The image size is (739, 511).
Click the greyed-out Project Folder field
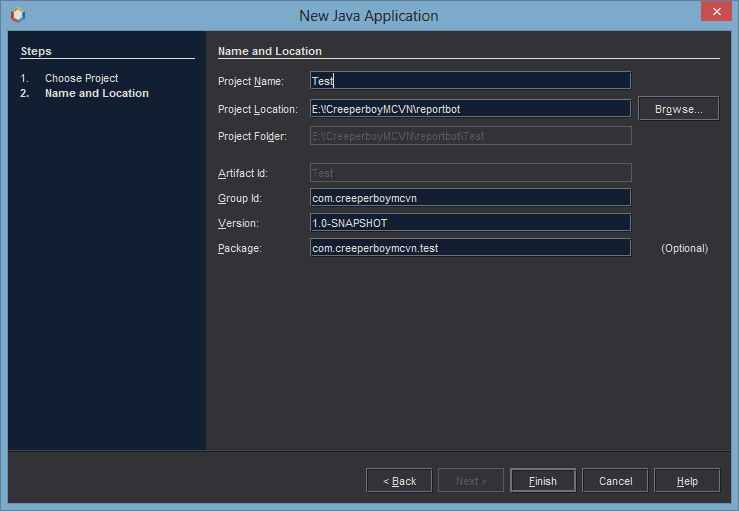pyautogui.click(x=470, y=136)
